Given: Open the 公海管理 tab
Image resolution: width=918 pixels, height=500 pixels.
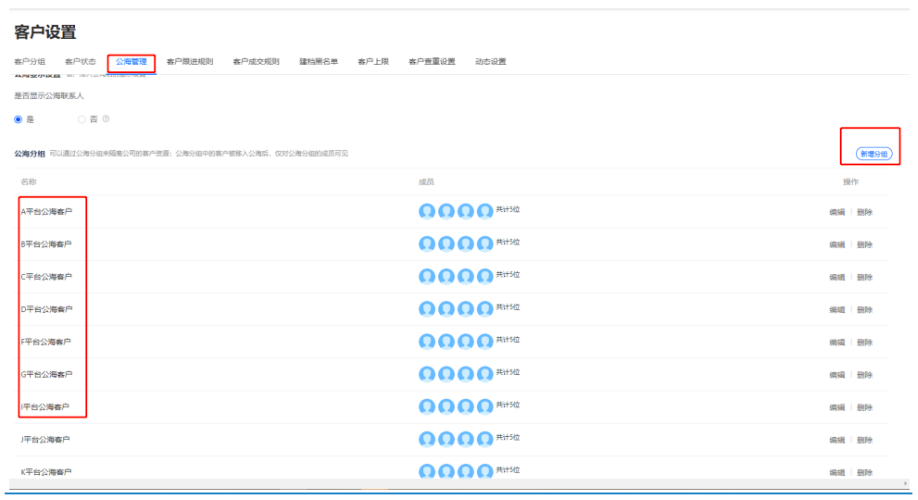Looking at the screenshot, I should click(131, 61).
